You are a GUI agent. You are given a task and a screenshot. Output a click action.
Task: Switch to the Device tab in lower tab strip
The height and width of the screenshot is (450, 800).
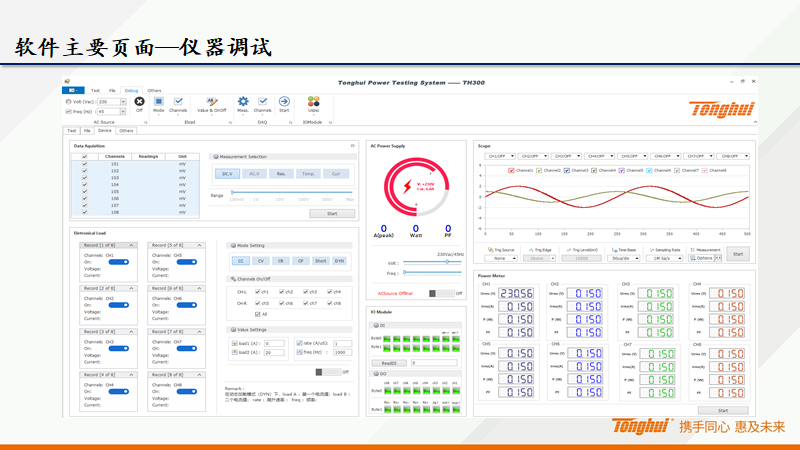[x=105, y=131]
